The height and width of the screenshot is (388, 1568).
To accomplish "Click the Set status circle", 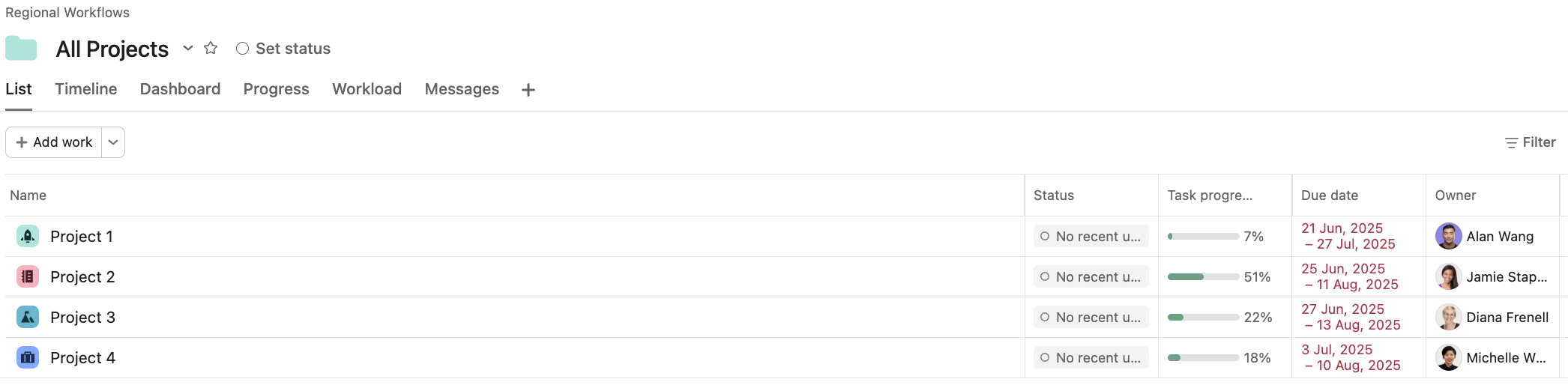I will (242, 49).
